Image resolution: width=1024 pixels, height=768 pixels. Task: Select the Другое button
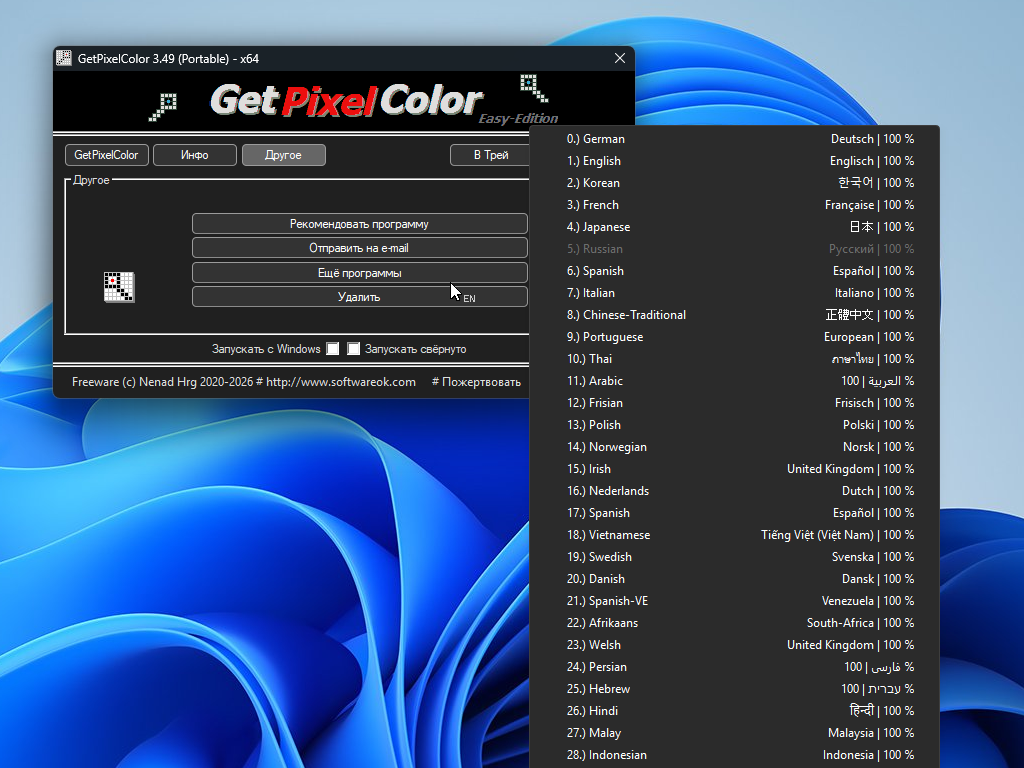coord(283,155)
